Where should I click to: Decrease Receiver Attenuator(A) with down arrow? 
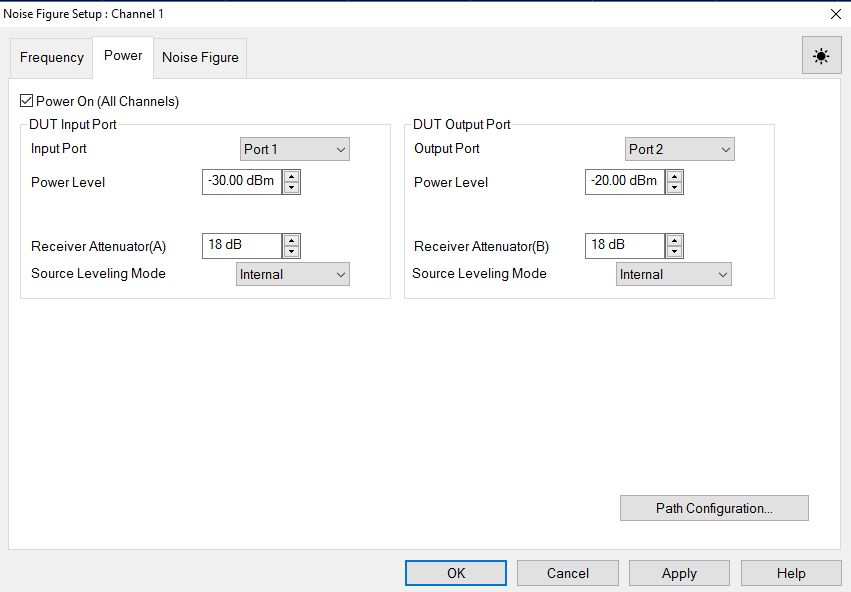pos(291,251)
